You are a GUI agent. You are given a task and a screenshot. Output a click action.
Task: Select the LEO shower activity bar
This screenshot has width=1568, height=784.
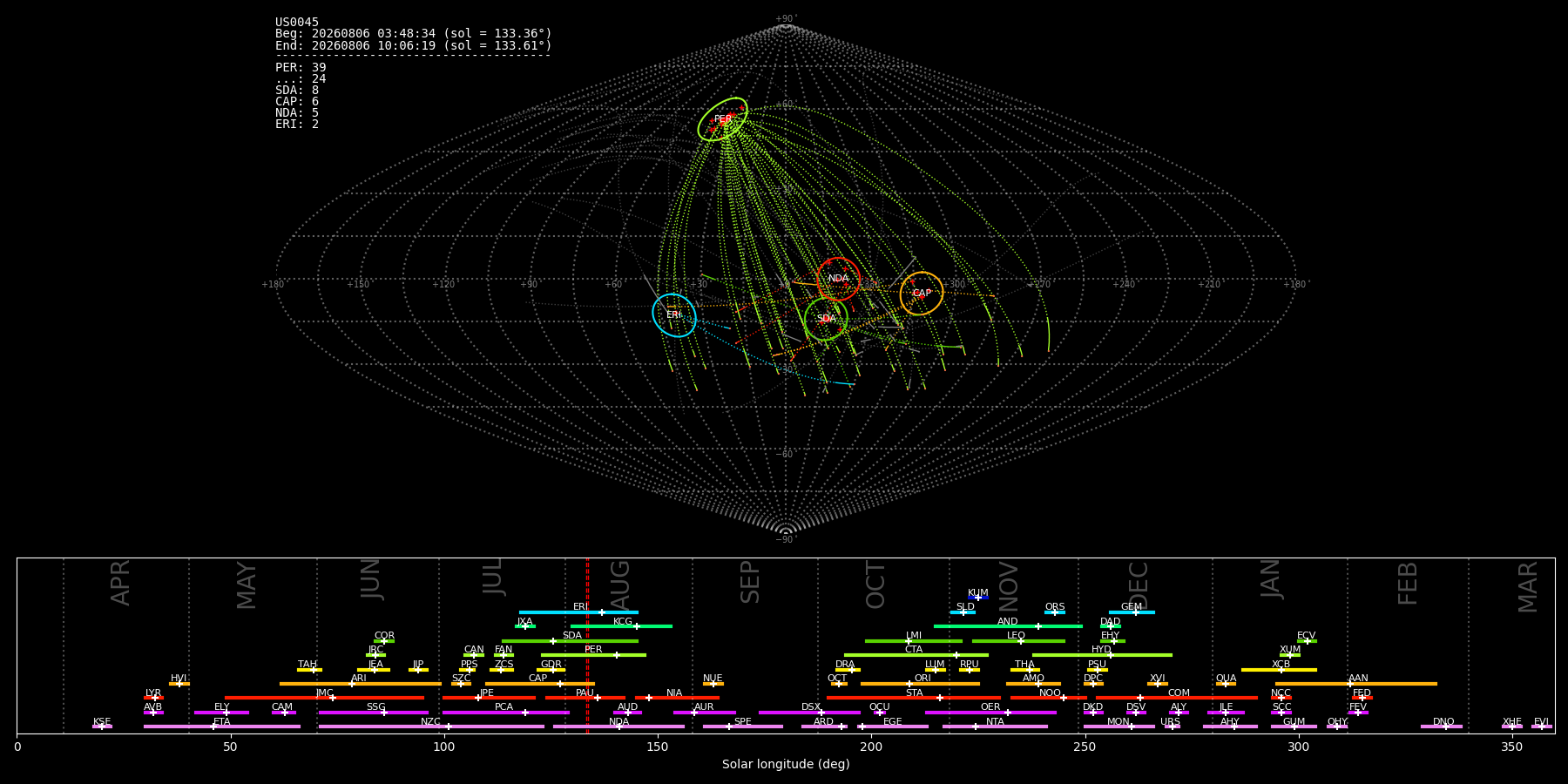1018,641
